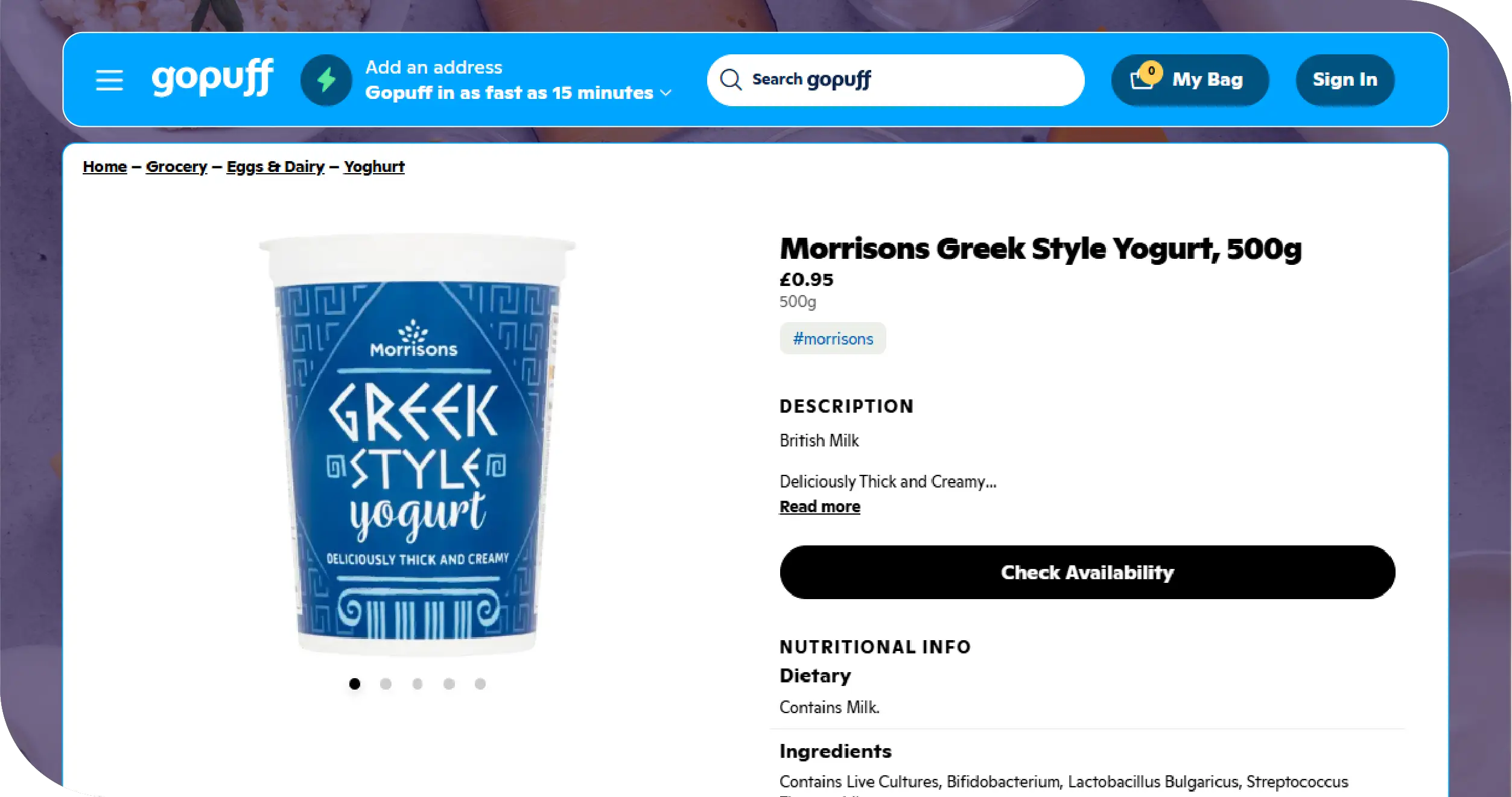Open Yoghurt breadcrumb category

click(x=374, y=167)
